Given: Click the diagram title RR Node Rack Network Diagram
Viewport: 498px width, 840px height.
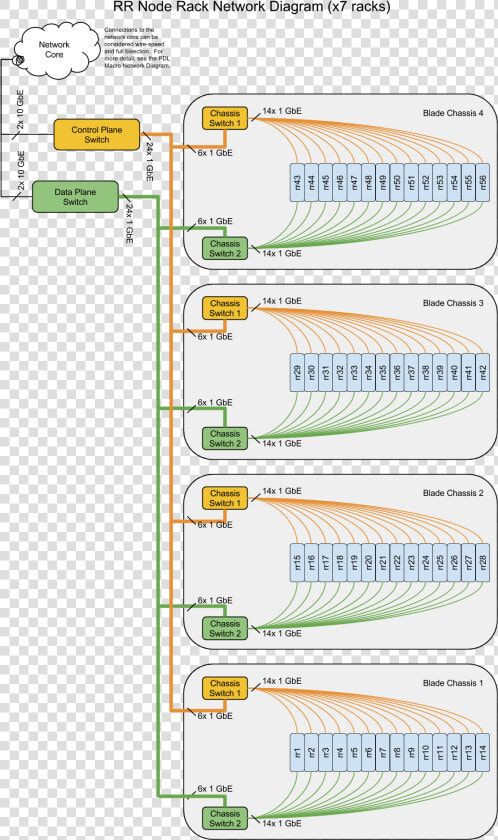Looking at the screenshot, I should click(252, 7).
